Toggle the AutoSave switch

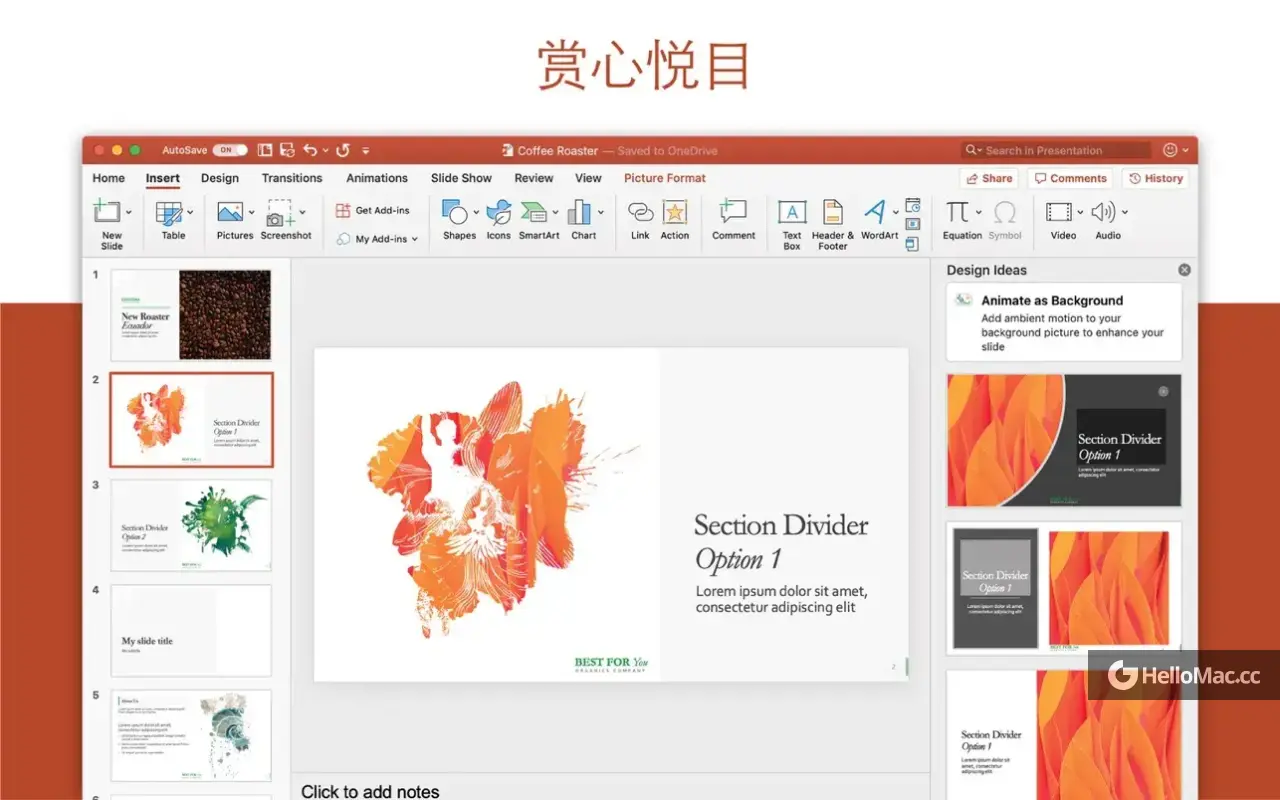(230, 150)
